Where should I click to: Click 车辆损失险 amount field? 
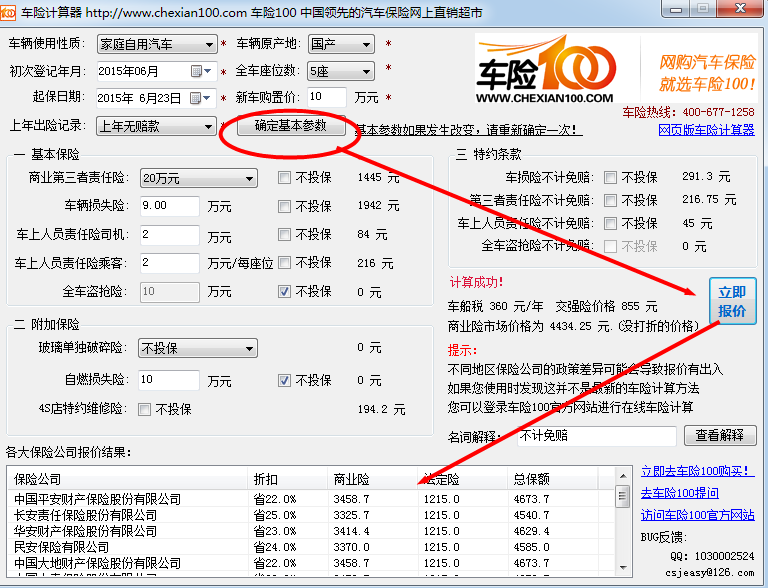(169, 206)
